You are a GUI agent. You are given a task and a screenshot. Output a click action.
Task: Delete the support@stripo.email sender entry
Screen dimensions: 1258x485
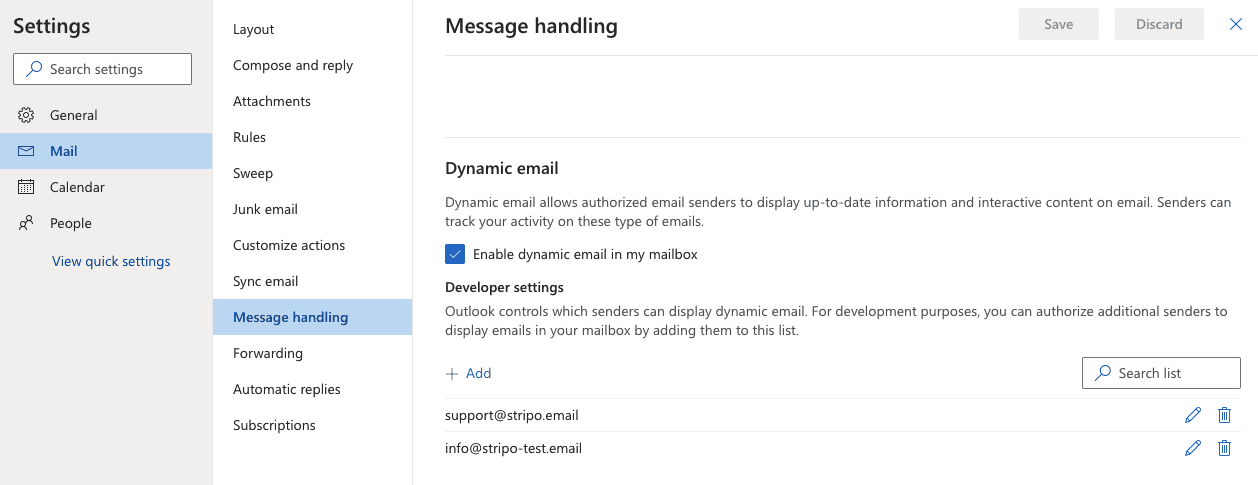[1224, 415]
